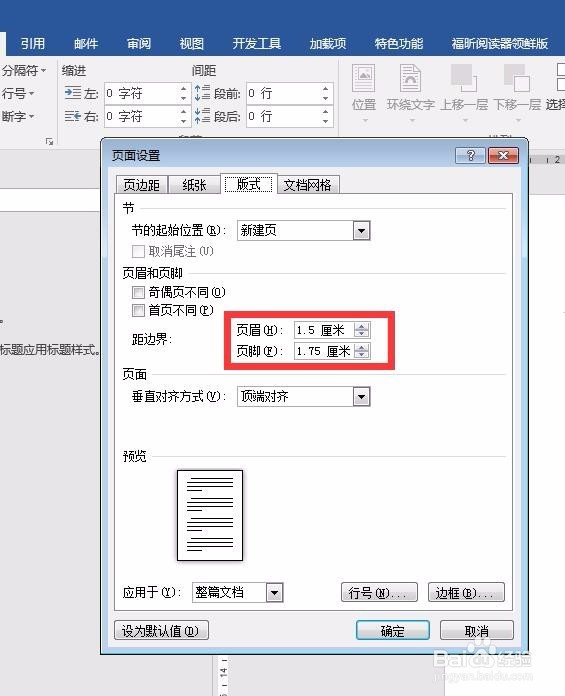Image resolution: width=565 pixels, height=696 pixels.
Task: Open the 引用 ribbon tab
Action: [32, 43]
